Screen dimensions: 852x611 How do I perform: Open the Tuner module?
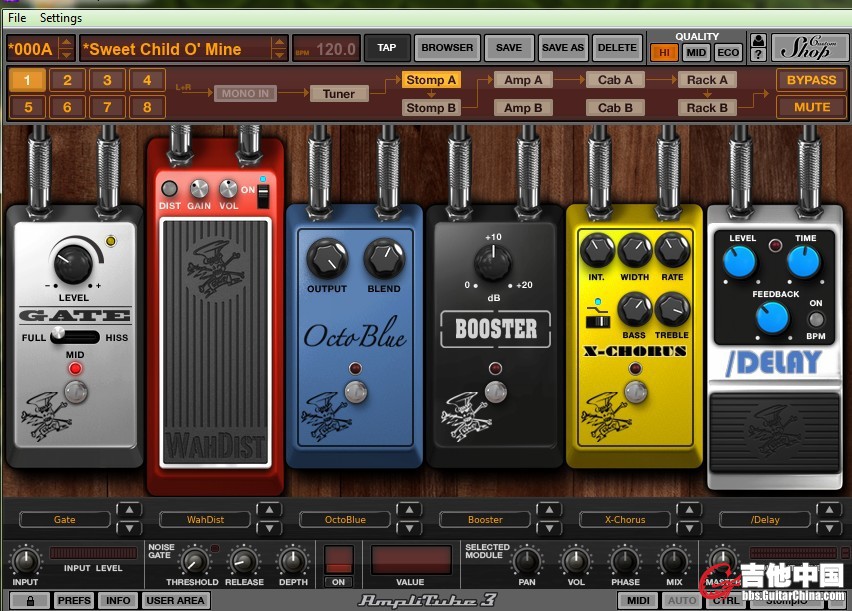click(x=339, y=93)
